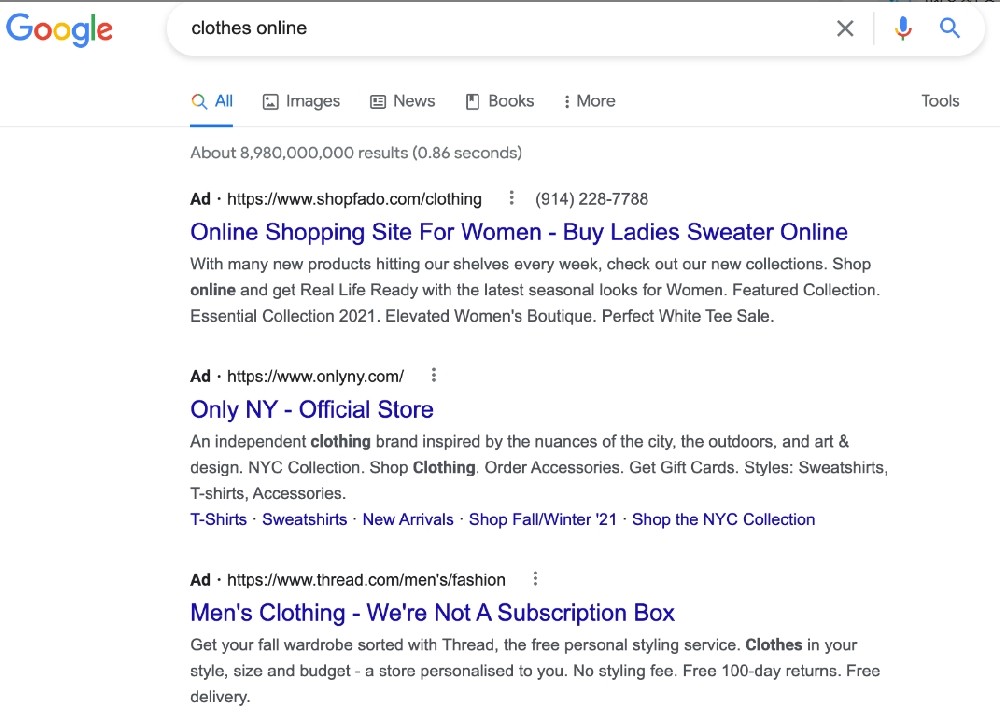Open the Tools options
Screen dimensions: 1000x728
[940, 101]
